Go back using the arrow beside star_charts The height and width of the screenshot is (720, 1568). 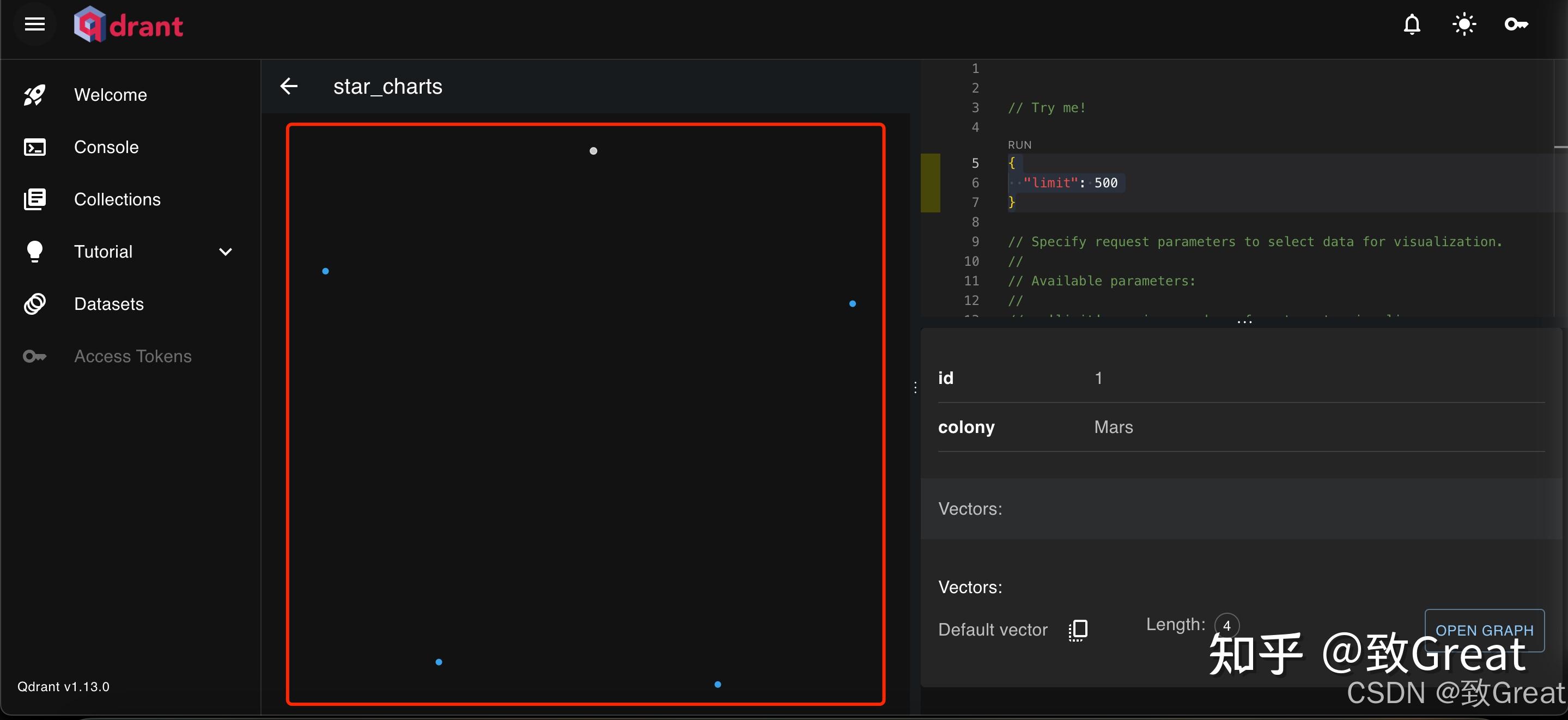(x=289, y=87)
